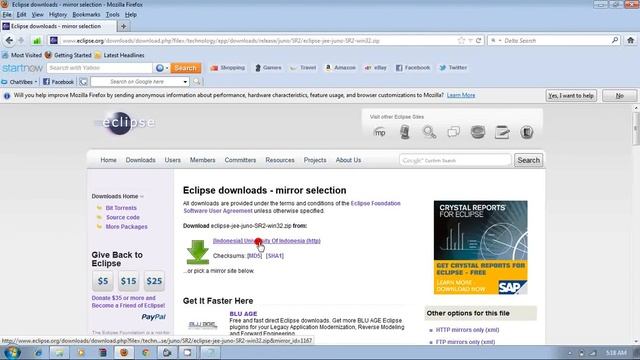Open the File menu

tap(7, 14)
